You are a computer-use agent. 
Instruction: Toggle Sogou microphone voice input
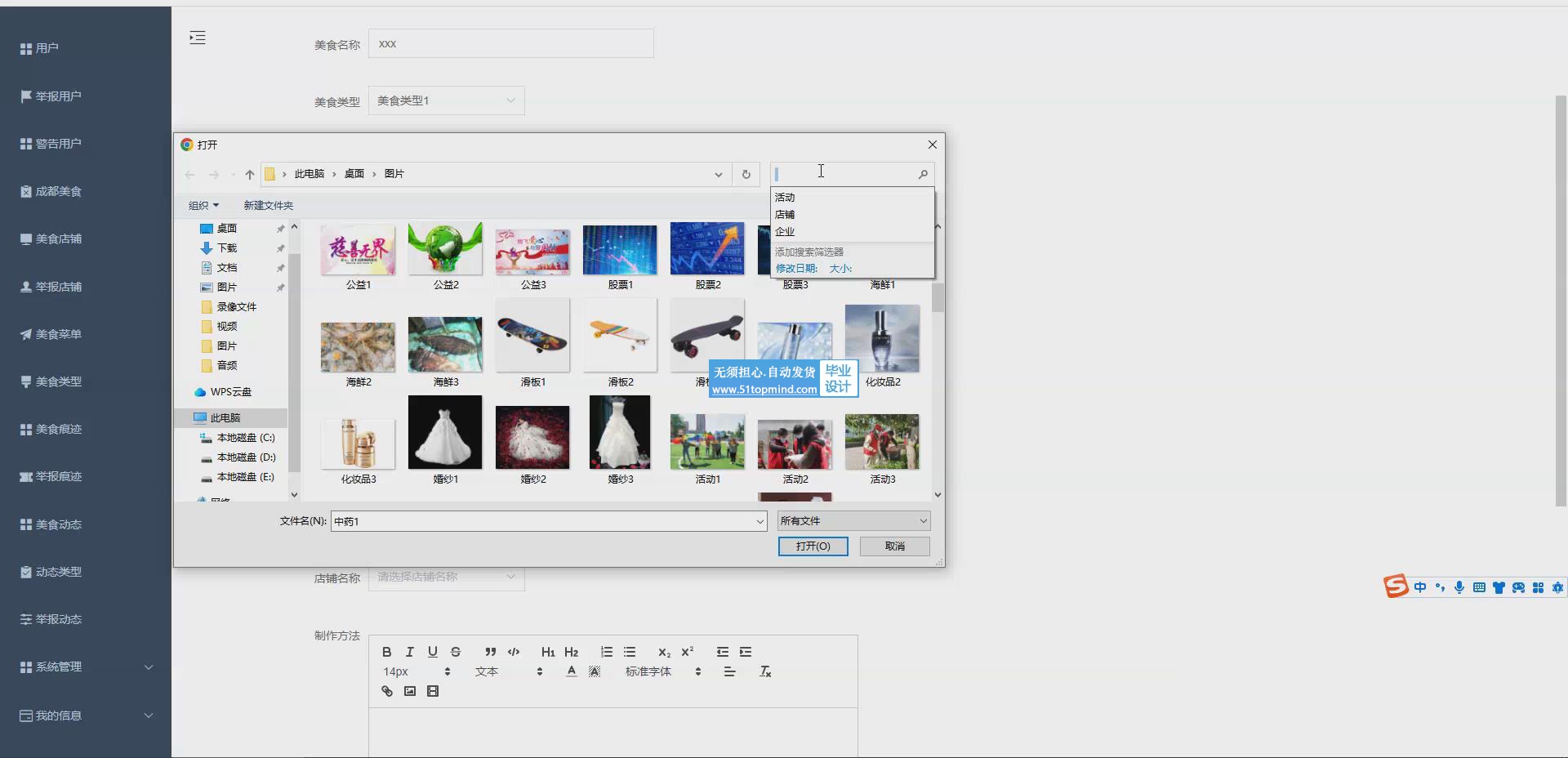[1459, 587]
